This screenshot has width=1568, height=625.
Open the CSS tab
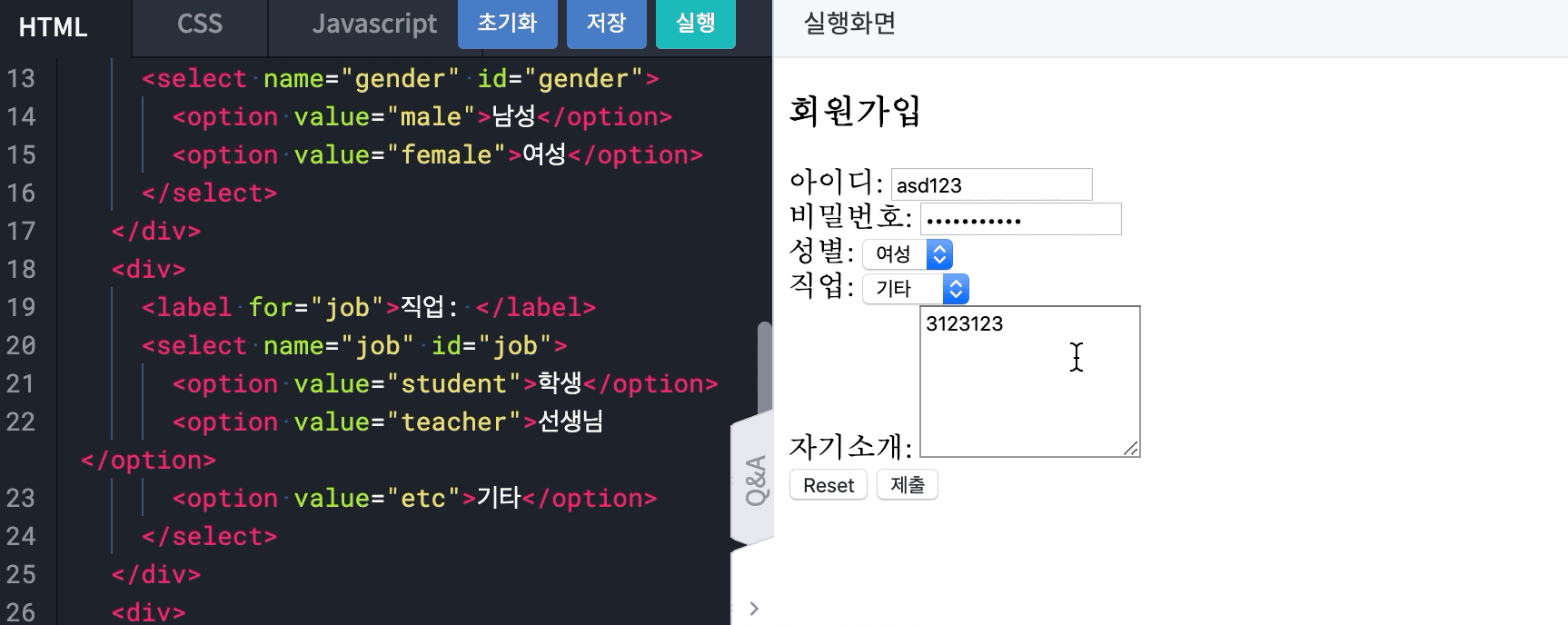(x=200, y=25)
